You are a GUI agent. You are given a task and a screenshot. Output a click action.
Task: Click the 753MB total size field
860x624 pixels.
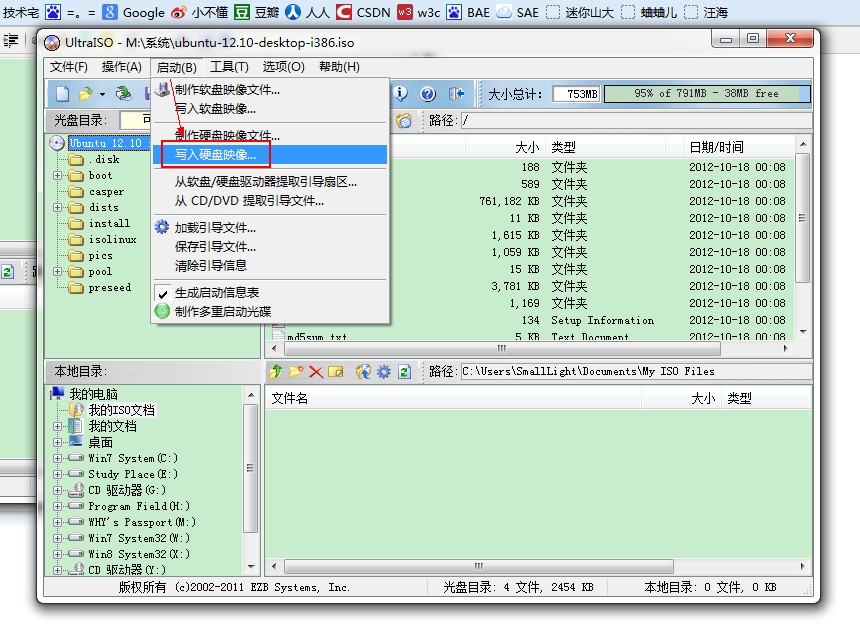[x=576, y=94]
